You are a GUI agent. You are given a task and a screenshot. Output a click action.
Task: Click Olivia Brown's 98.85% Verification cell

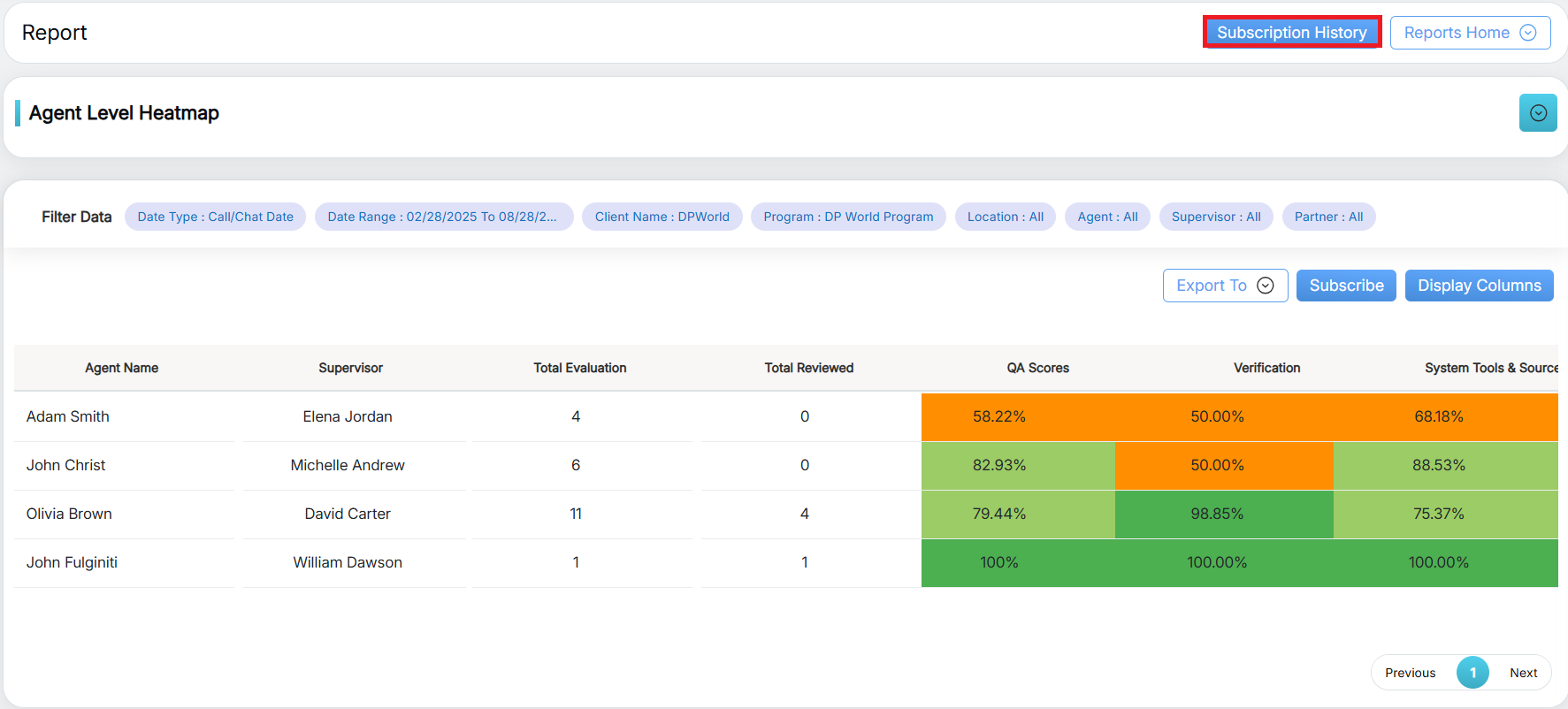[x=1217, y=514]
